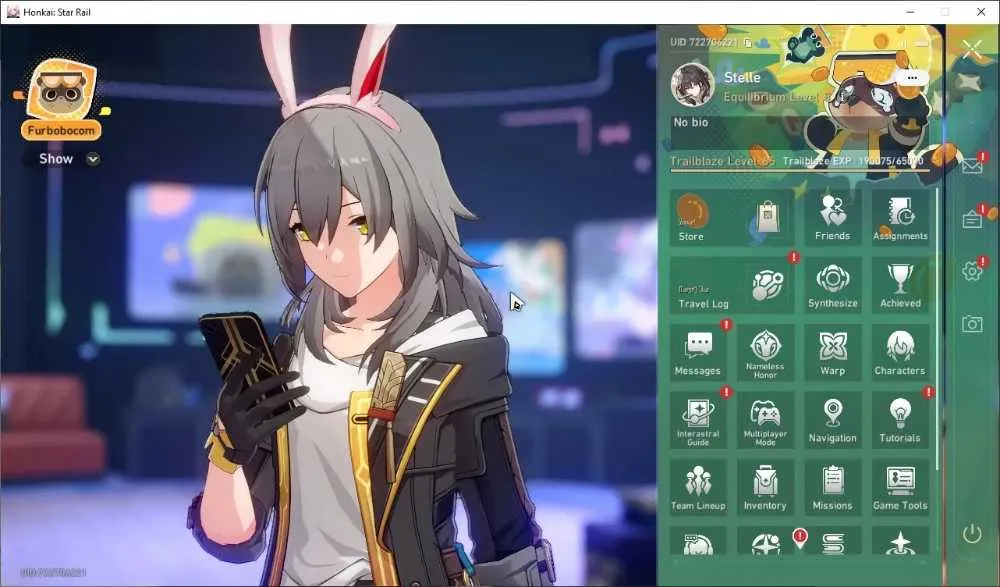Open the settings gear in sidebar

[x=971, y=271]
